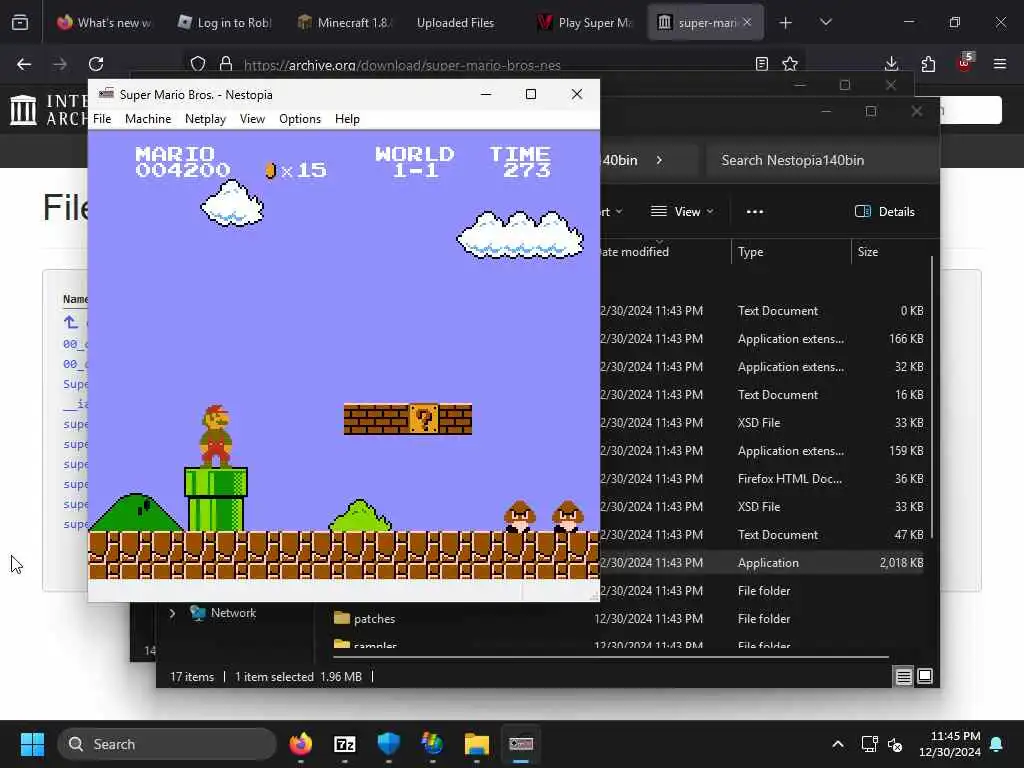Open the View menu in Nestopia
This screenshot has width=1024, height=768.
[252, 119]
